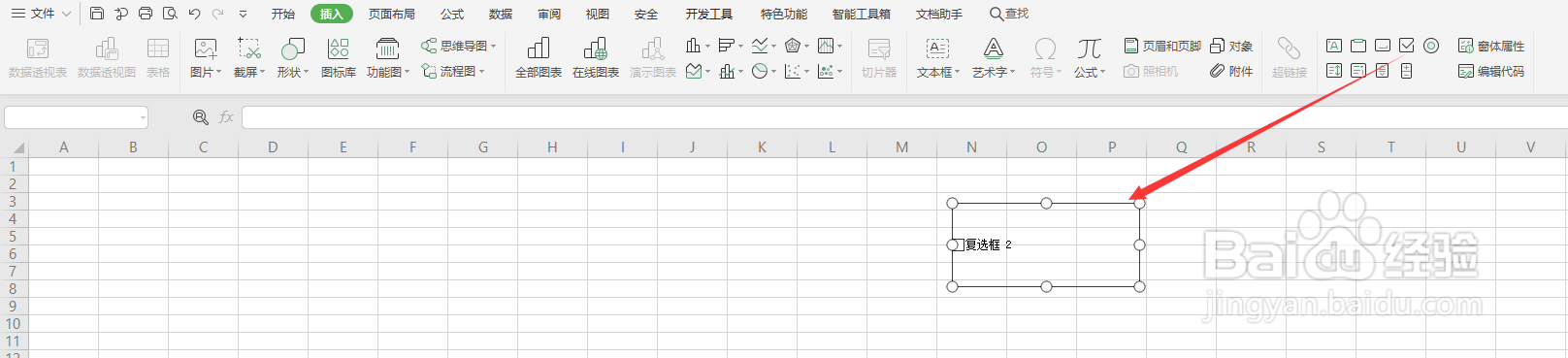Viewport: 1568px width, 358px height.
Task: Select column K header
Action: (762, 147)
